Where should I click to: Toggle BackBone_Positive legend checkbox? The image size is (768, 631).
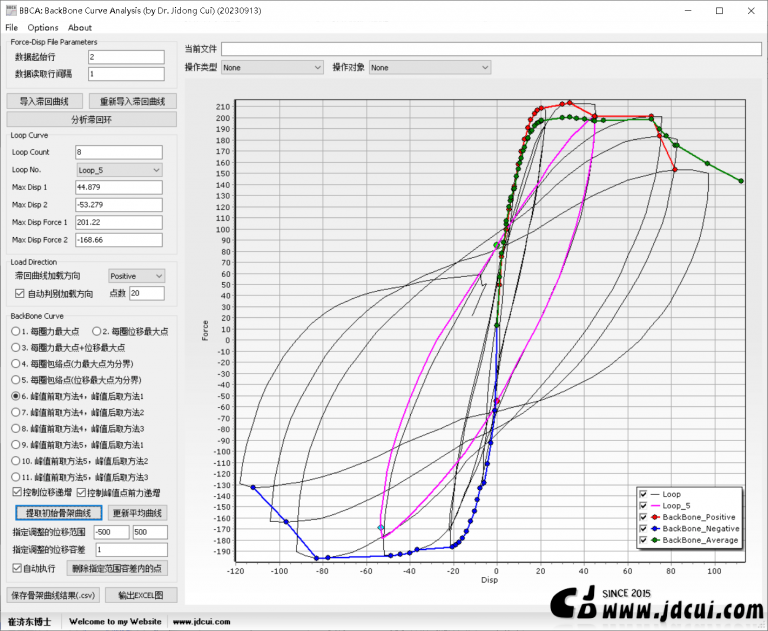pyautogui.click(x=644, y=517)
